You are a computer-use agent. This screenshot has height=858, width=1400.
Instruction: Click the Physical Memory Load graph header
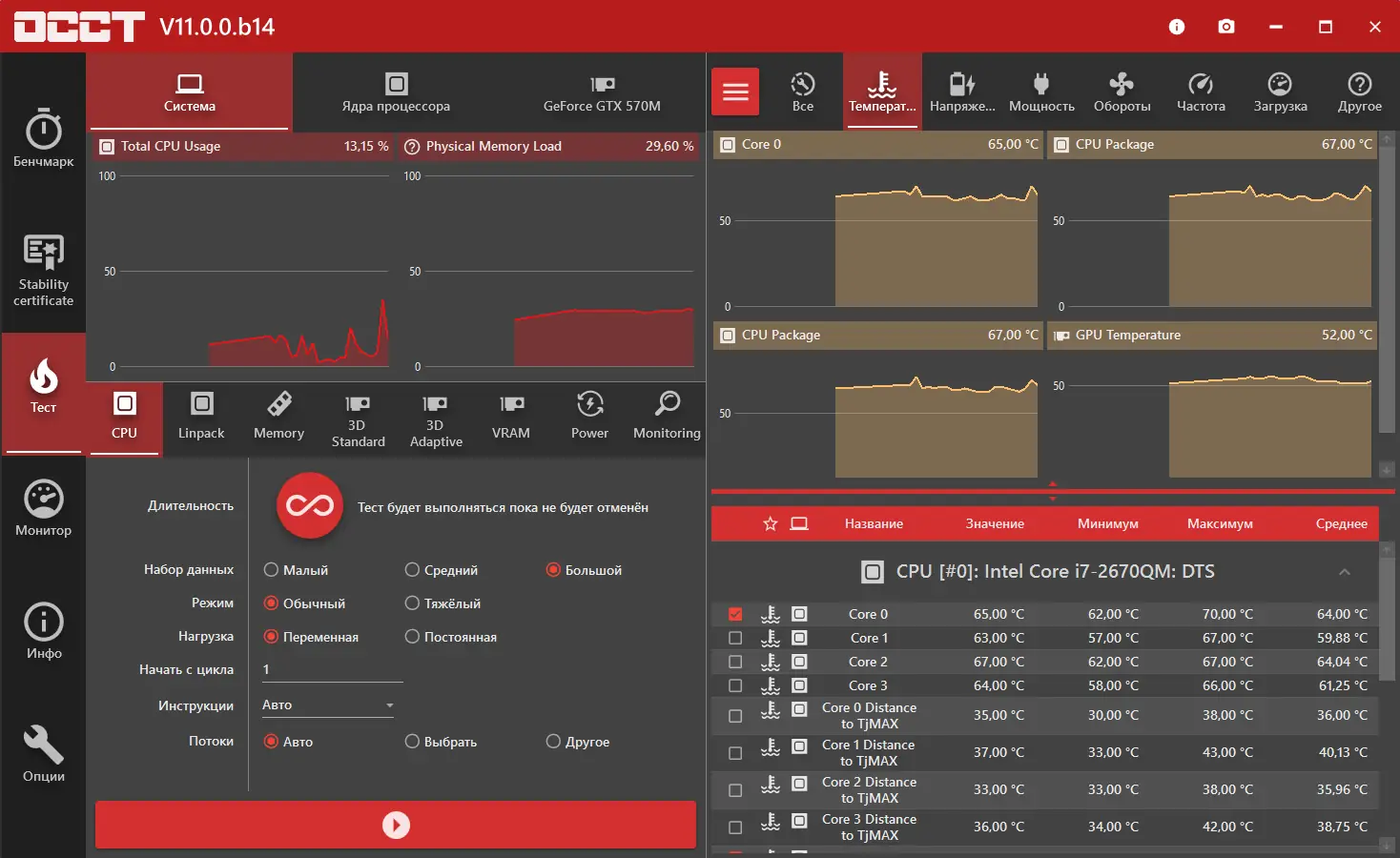click(548, 147)
